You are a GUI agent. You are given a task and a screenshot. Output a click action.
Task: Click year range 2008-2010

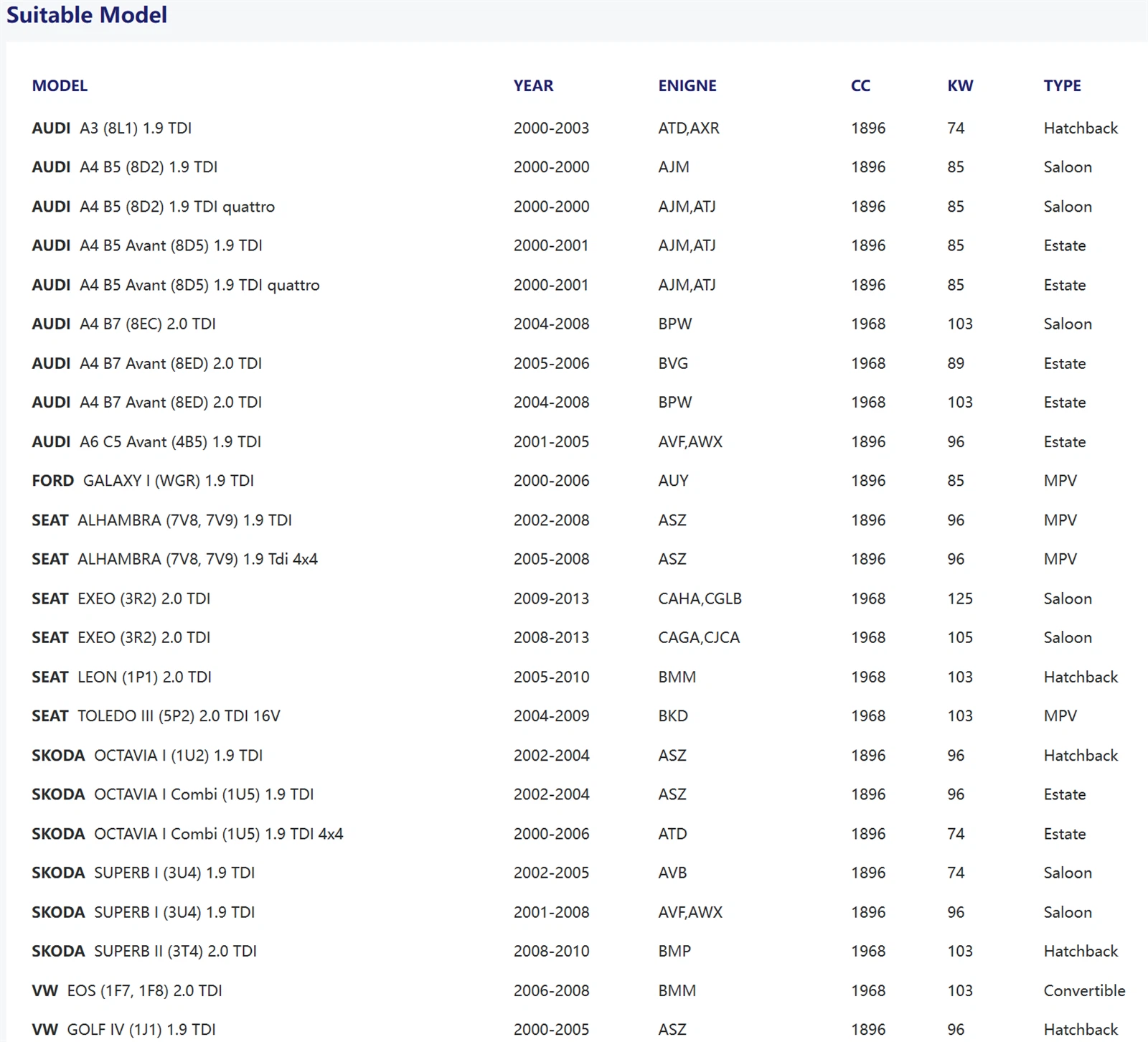551,952
